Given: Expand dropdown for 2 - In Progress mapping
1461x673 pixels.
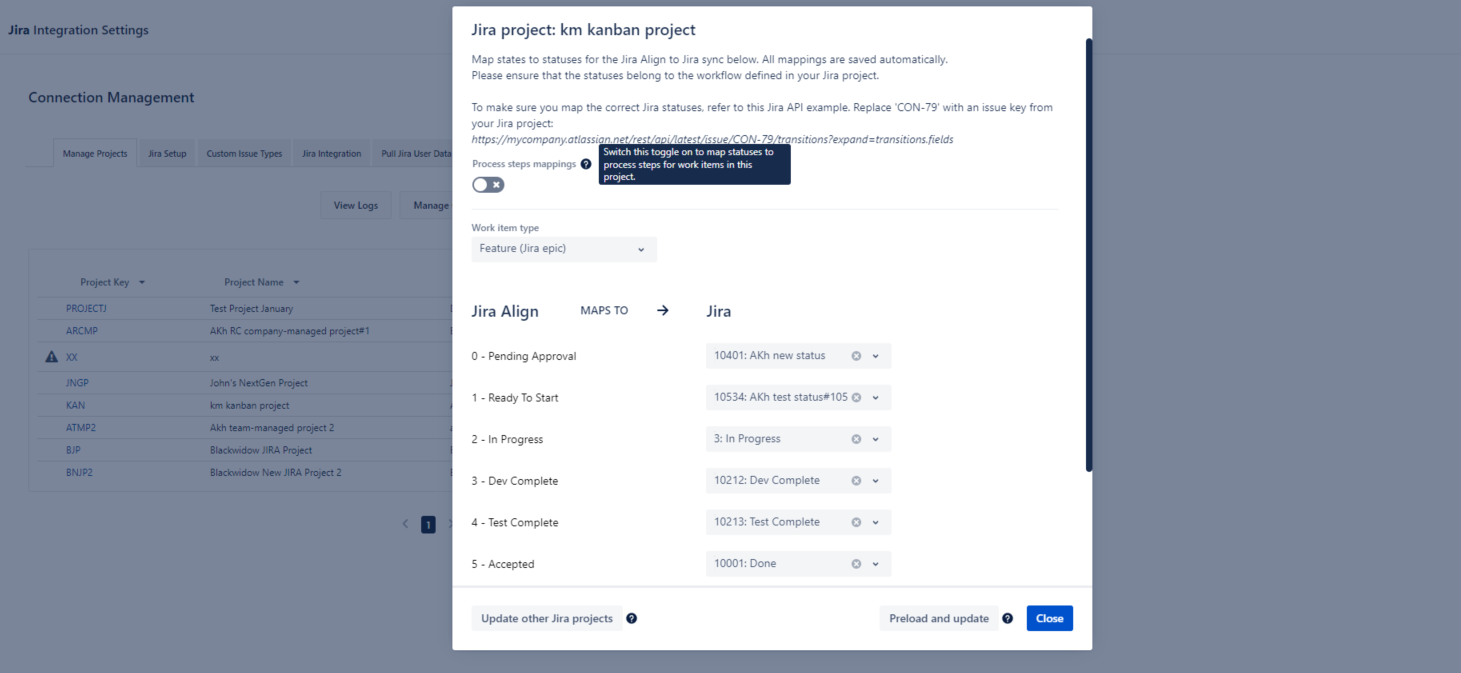Looking at the screenshot, I should (x=875, y=439).
